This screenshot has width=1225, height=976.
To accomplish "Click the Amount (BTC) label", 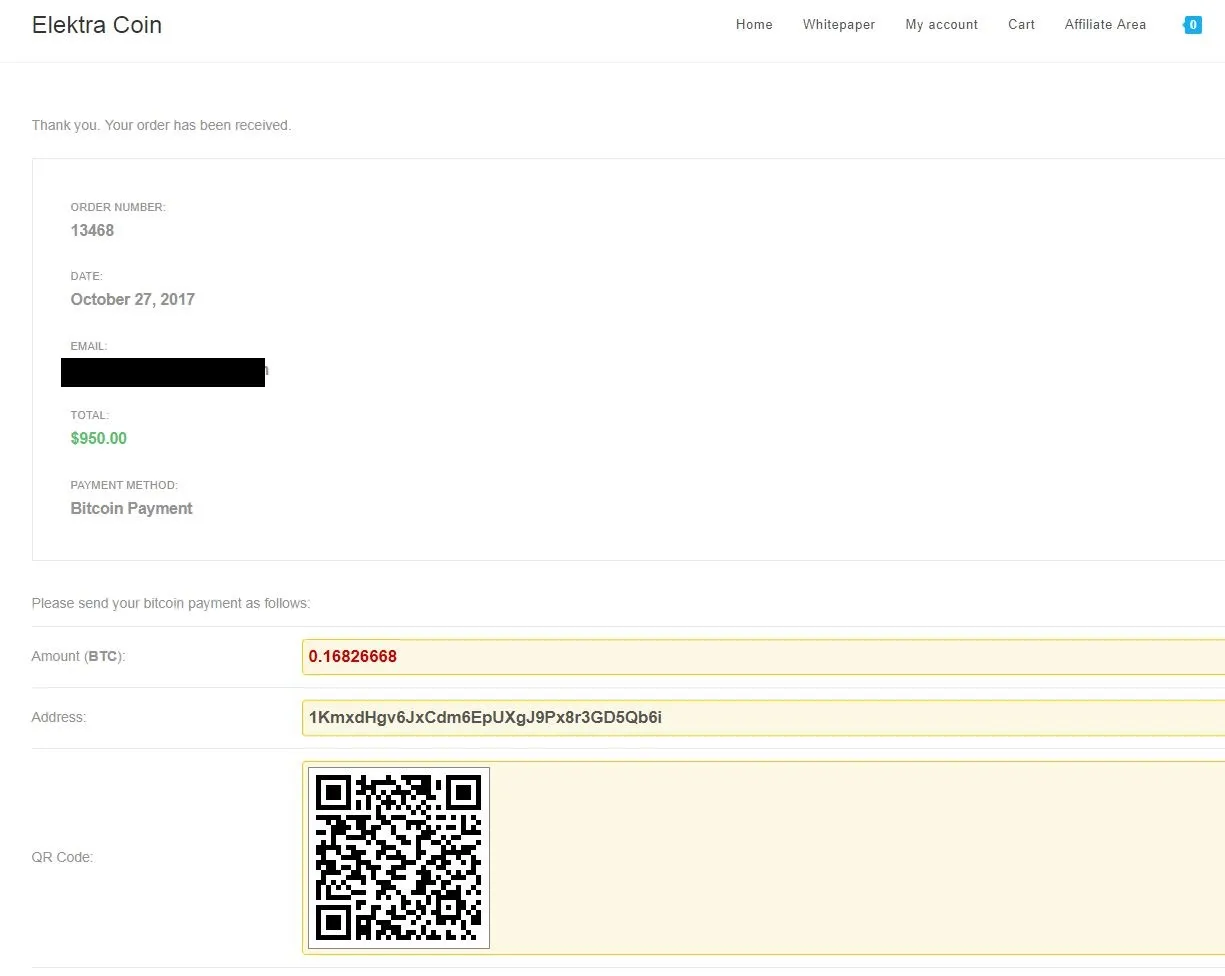I will pos(78,657).
